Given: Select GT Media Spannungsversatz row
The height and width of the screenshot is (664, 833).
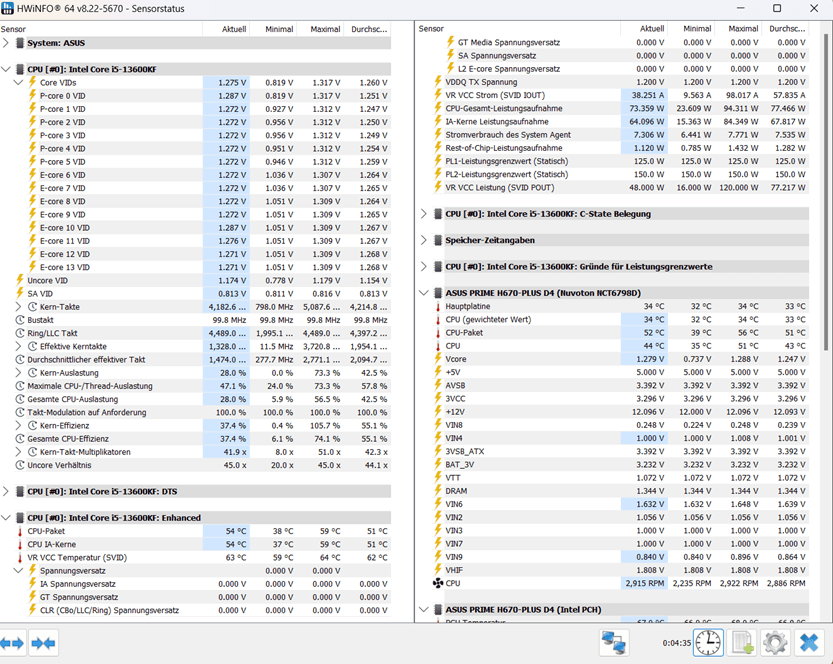Looking at the screenshot, I should [613, 42].
